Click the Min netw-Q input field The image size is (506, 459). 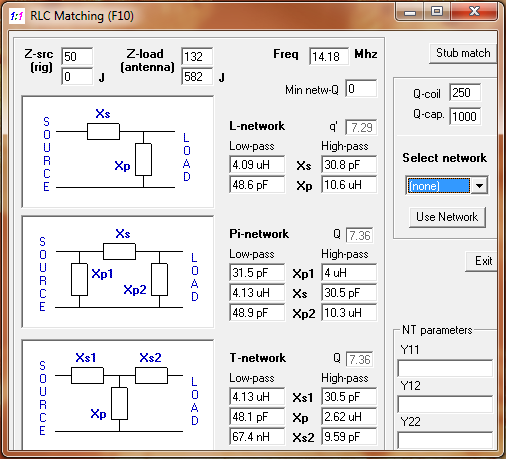click(x=361, y=89)
